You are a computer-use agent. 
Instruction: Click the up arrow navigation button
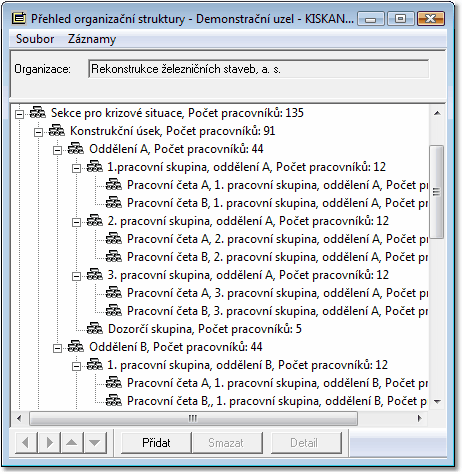[72, 443]
